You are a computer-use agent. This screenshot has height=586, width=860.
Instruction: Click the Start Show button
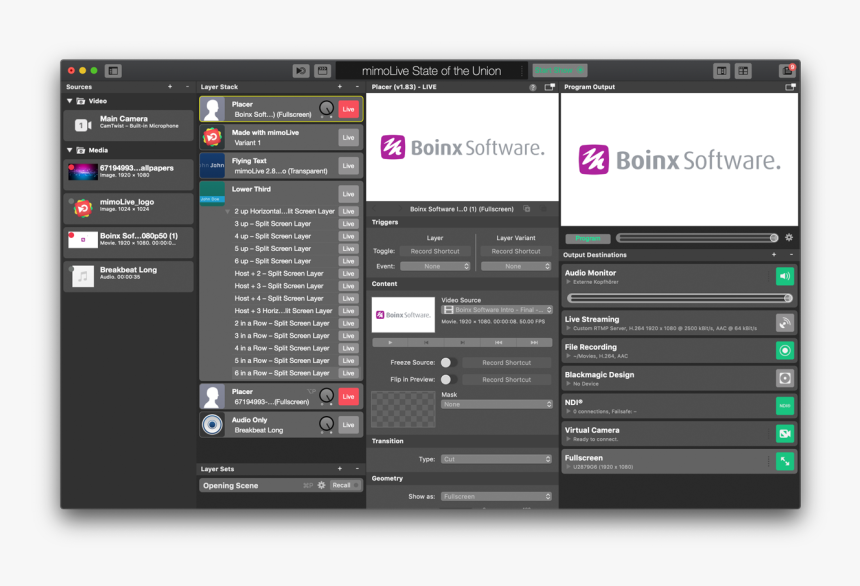[559, 70]
